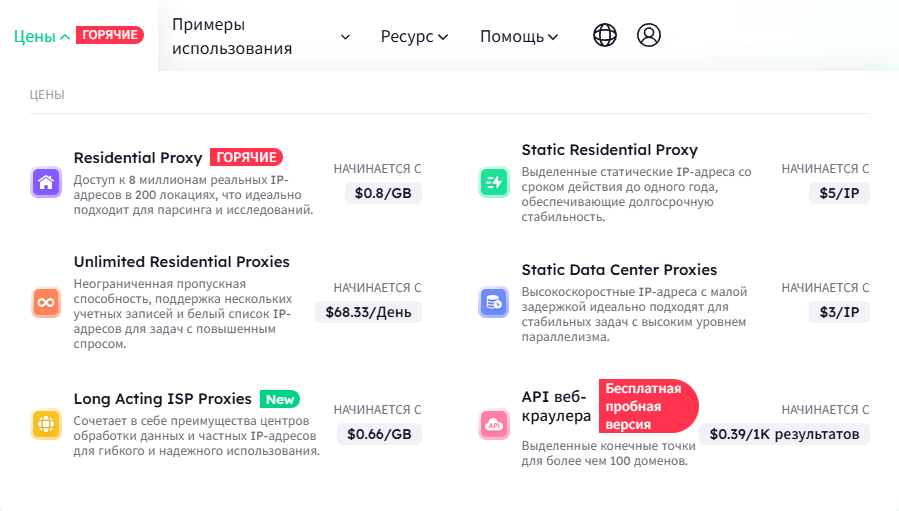Open the globe language selector
Viewport: 899px width, 511px height.
605,35
